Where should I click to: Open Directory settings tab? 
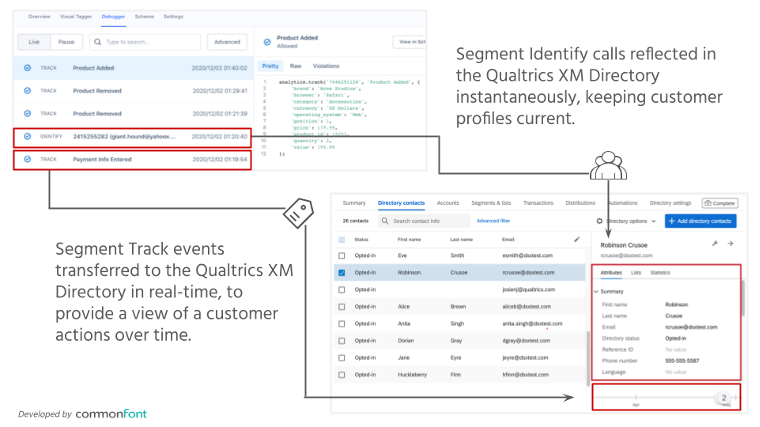pyautogui.click(x=670, y=203)
